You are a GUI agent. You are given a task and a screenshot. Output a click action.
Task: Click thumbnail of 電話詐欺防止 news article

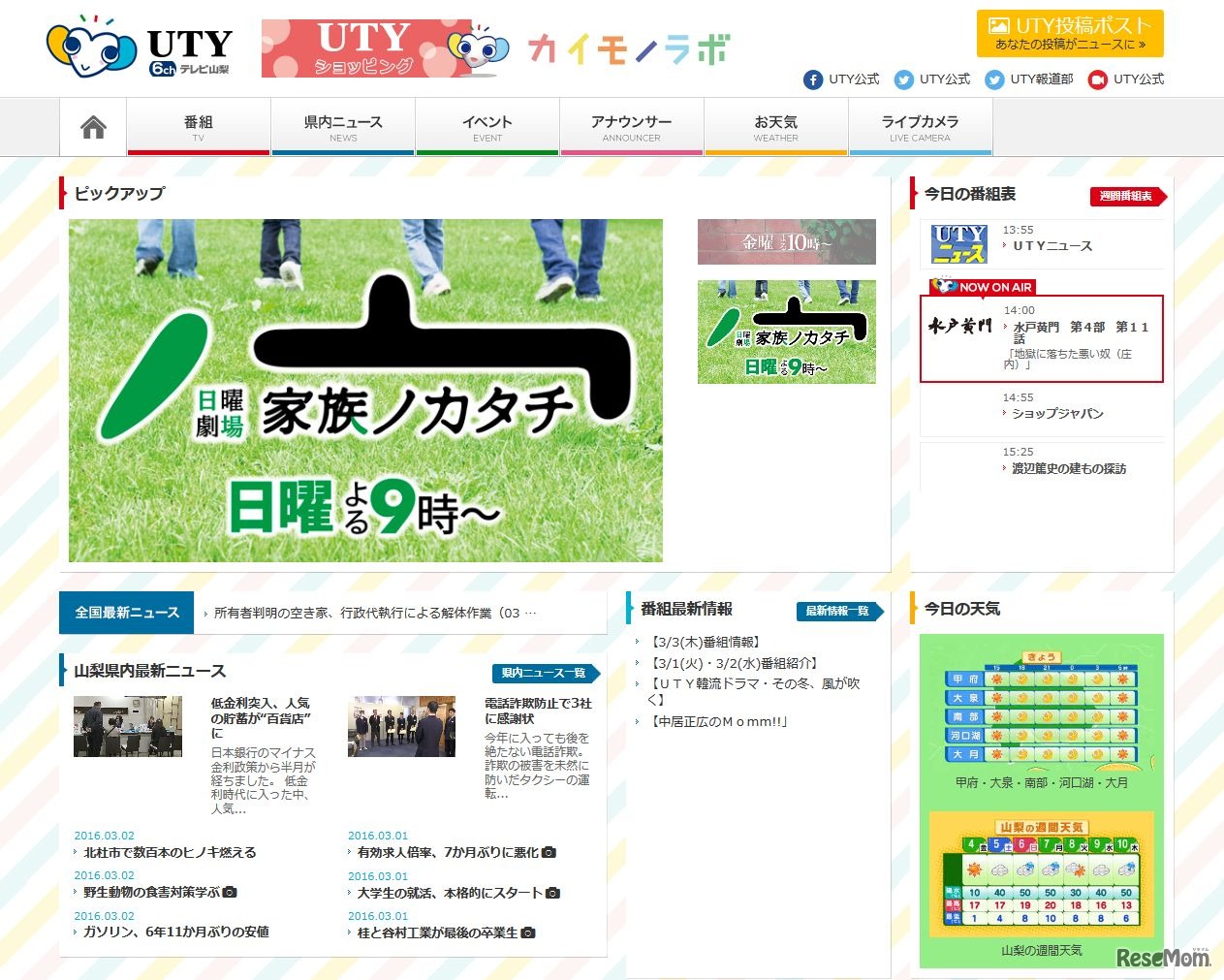click(x=401, y=726)
